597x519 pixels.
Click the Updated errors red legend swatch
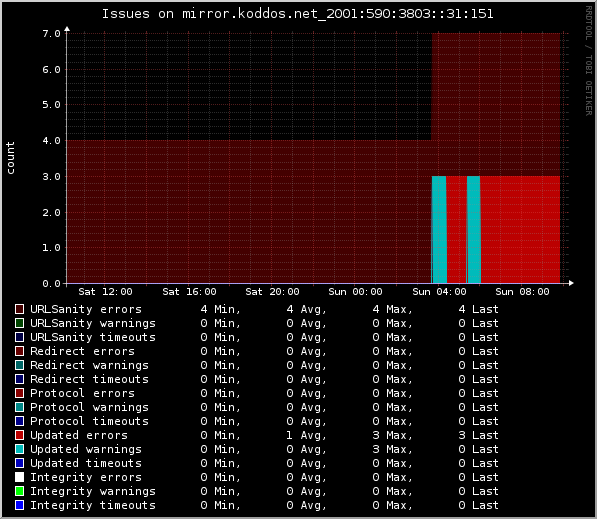click(19, 435)
